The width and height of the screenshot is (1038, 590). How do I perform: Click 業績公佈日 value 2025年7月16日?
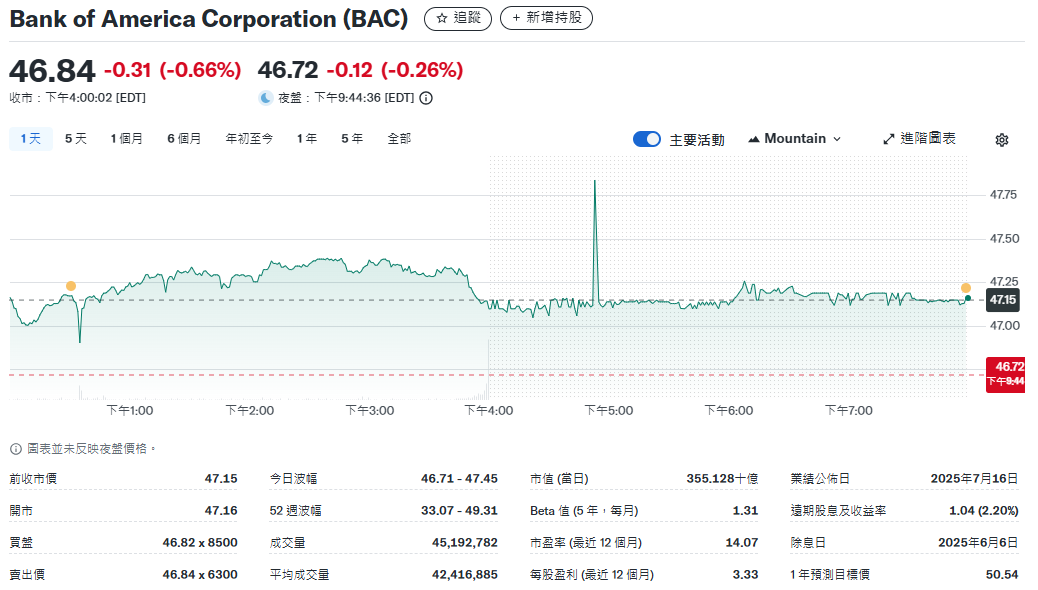[x=974, y=478]
